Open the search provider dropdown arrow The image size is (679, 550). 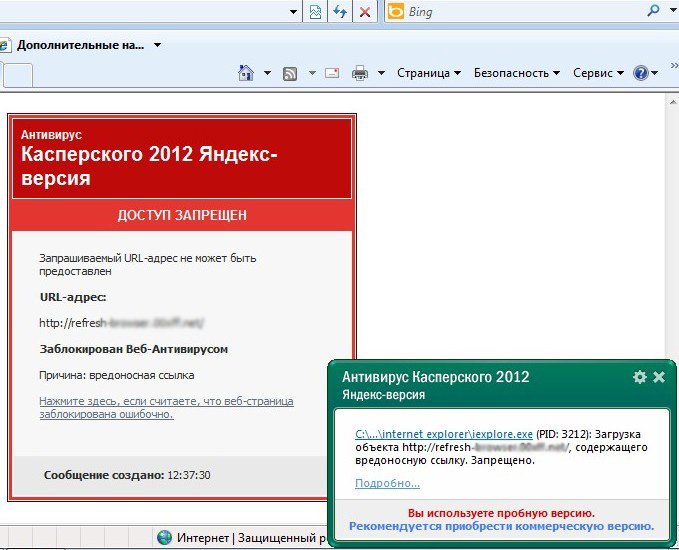[675, 12]
